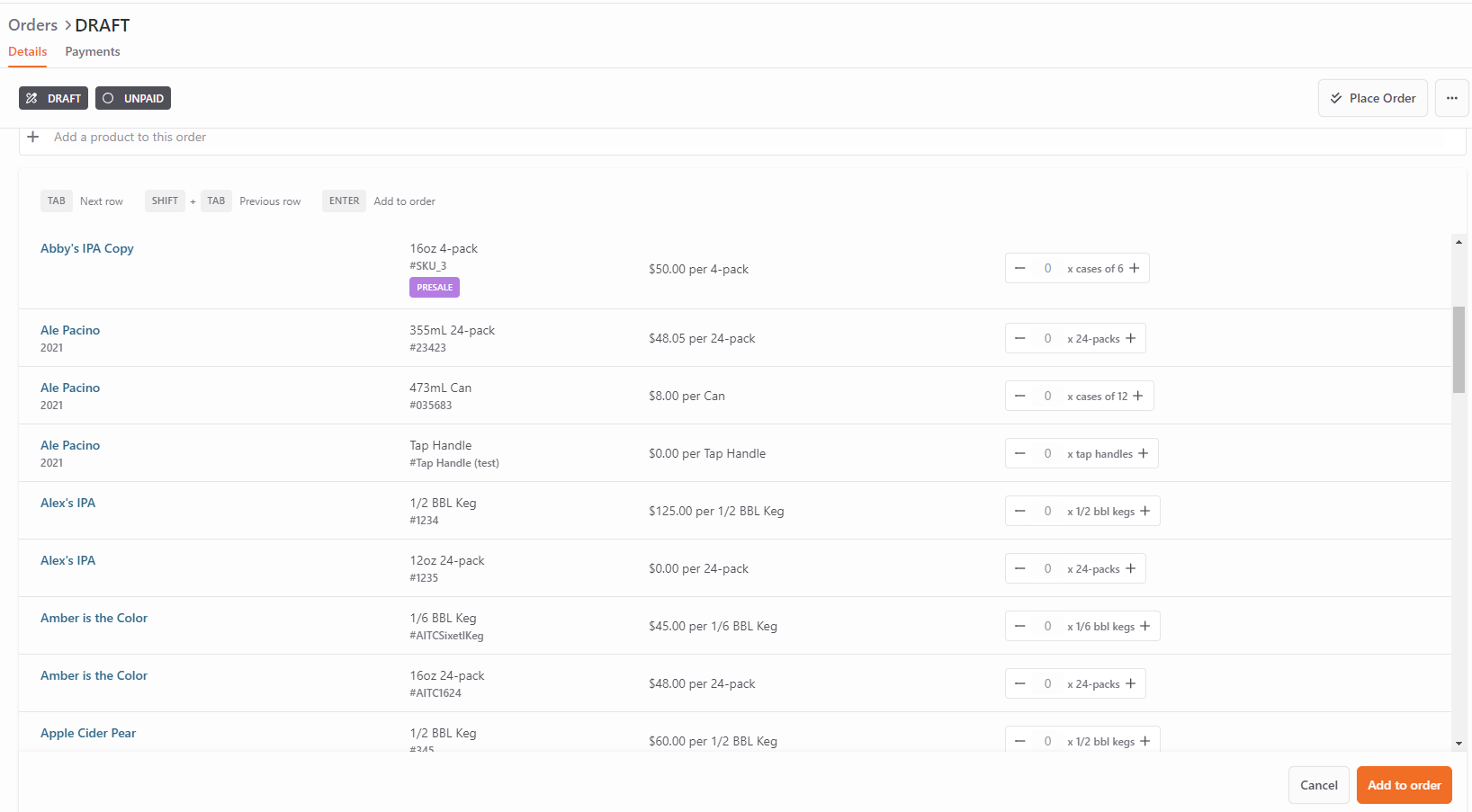Click the $48.05 per 24-pack price

tap(702, 338)
